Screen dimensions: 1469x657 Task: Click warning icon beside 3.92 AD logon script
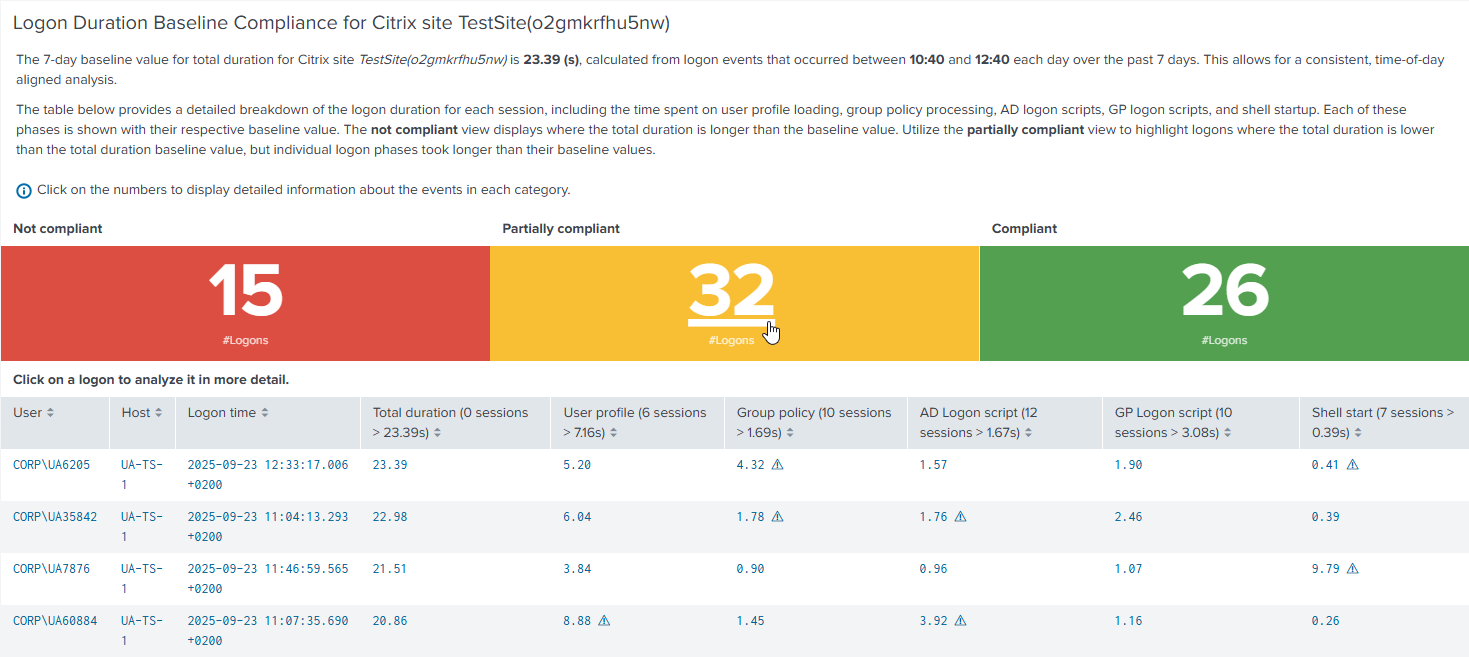[x=960, y=621]
